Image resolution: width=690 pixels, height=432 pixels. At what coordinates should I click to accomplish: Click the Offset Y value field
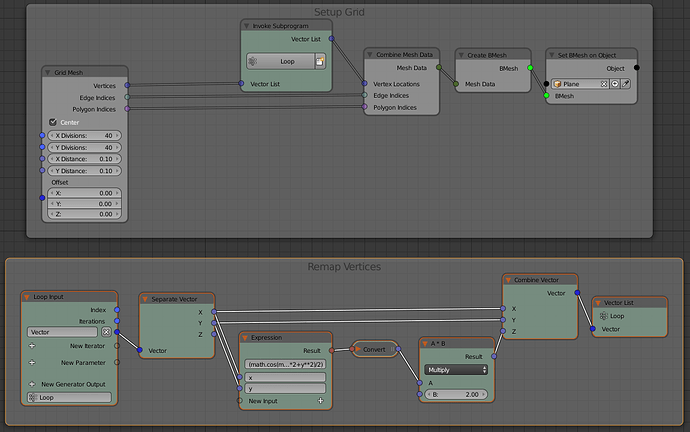(84, 204)
